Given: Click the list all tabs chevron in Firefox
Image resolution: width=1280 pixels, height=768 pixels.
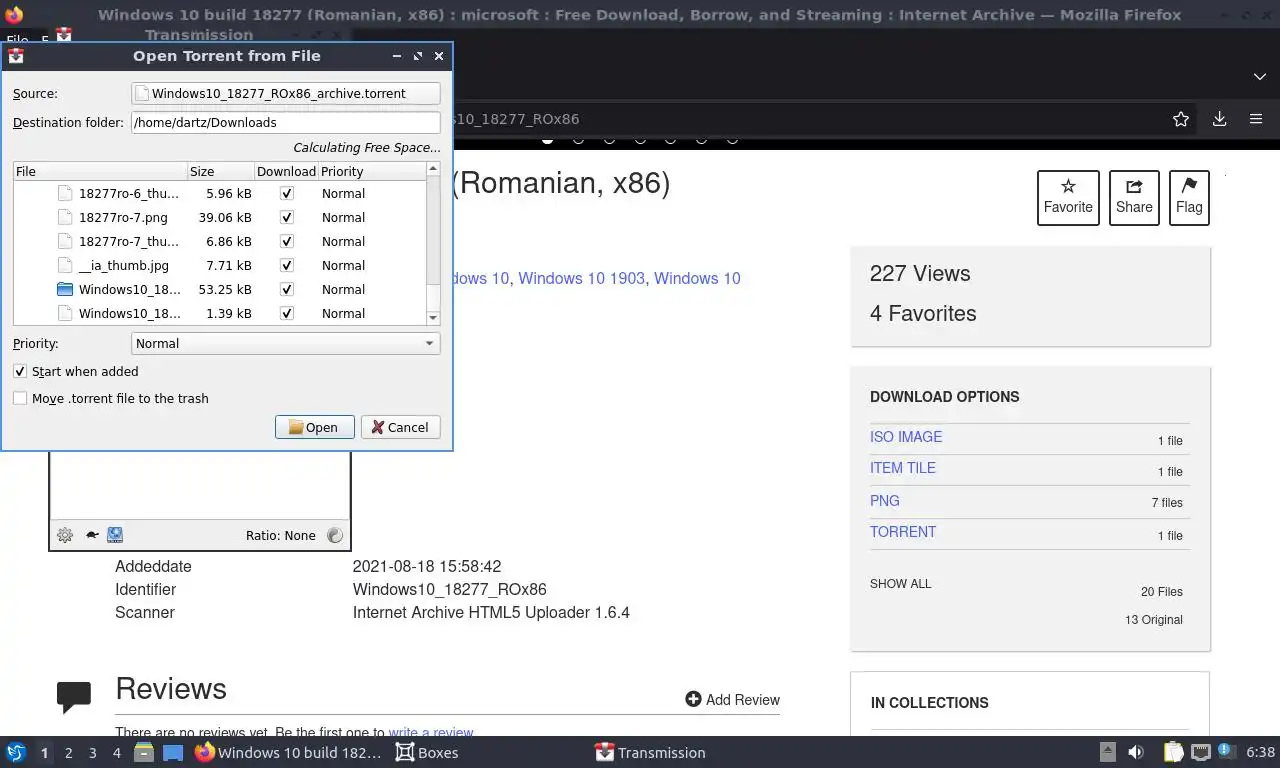Looking at the screenshot, I should click(x=1259, y=76).
